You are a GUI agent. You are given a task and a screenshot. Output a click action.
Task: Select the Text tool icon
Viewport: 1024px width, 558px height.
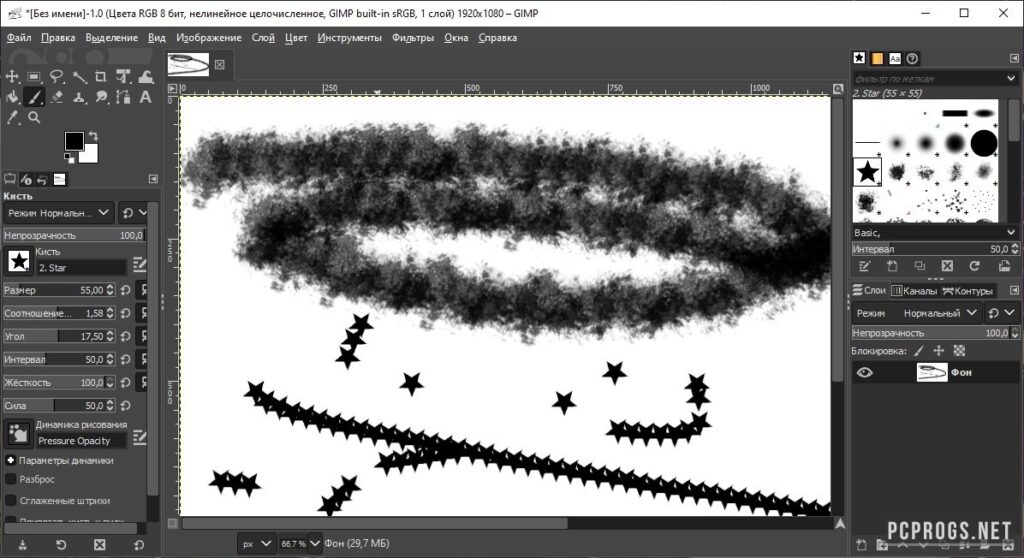(145, 97)
